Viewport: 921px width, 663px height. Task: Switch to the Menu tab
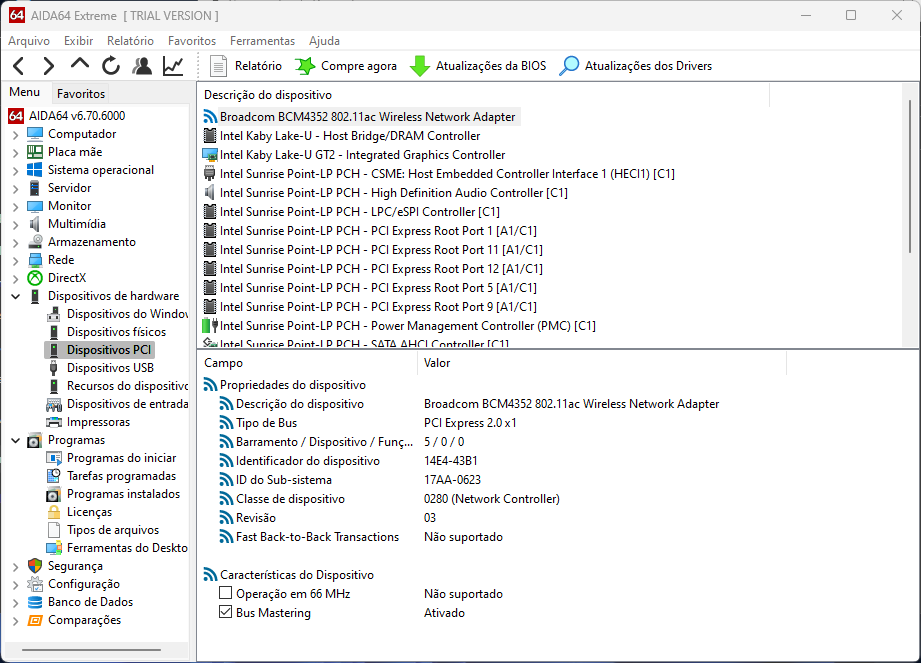point(25,92)
